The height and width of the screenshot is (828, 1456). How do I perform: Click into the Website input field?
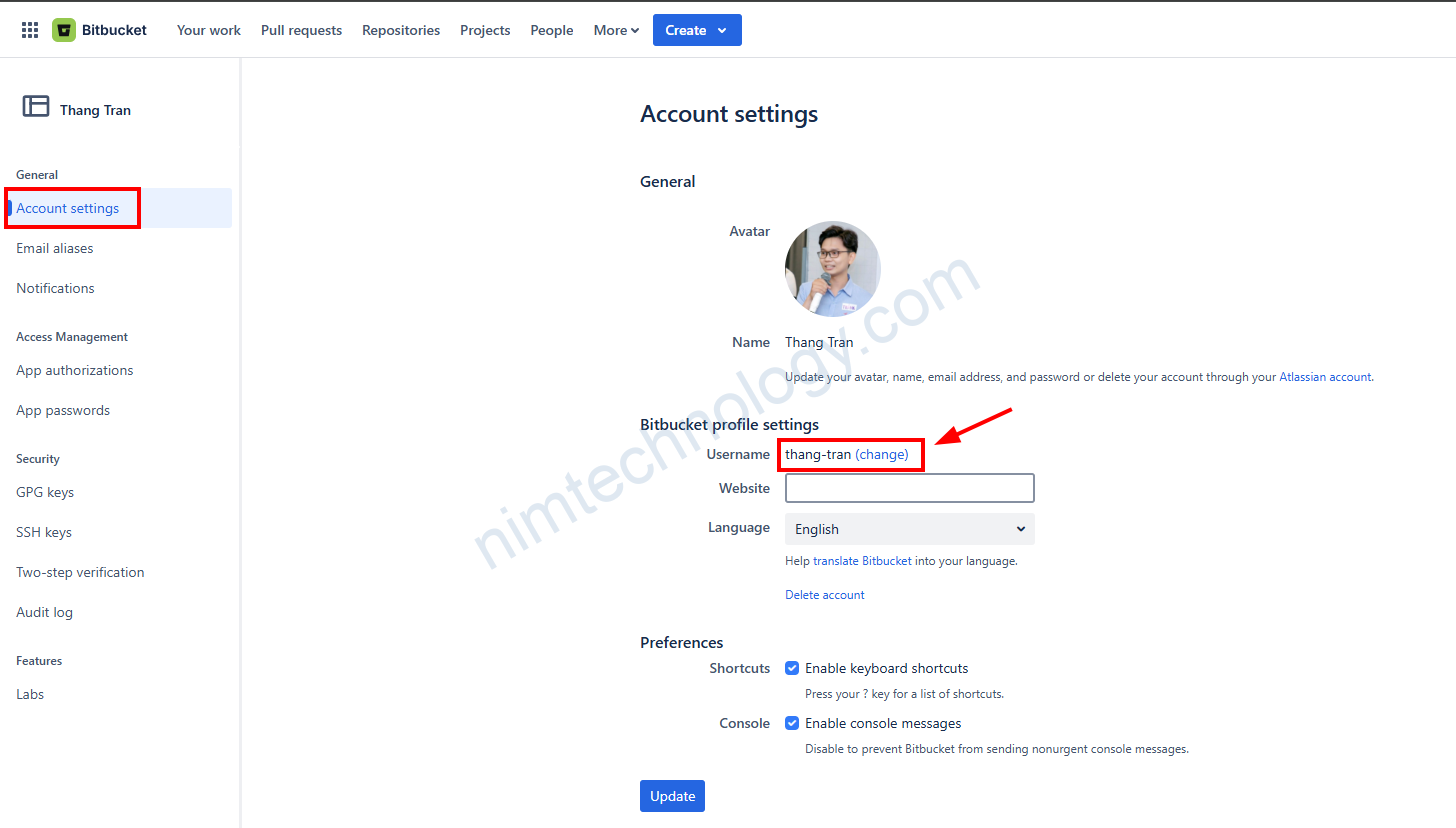(x=909, y=488)
